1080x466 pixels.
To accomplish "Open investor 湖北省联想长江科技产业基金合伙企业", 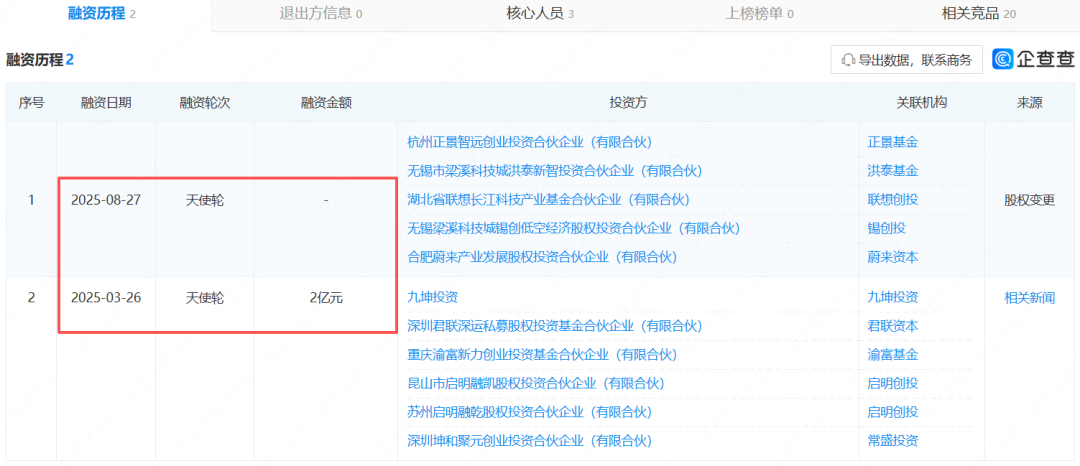I will (x=548, y=200).
